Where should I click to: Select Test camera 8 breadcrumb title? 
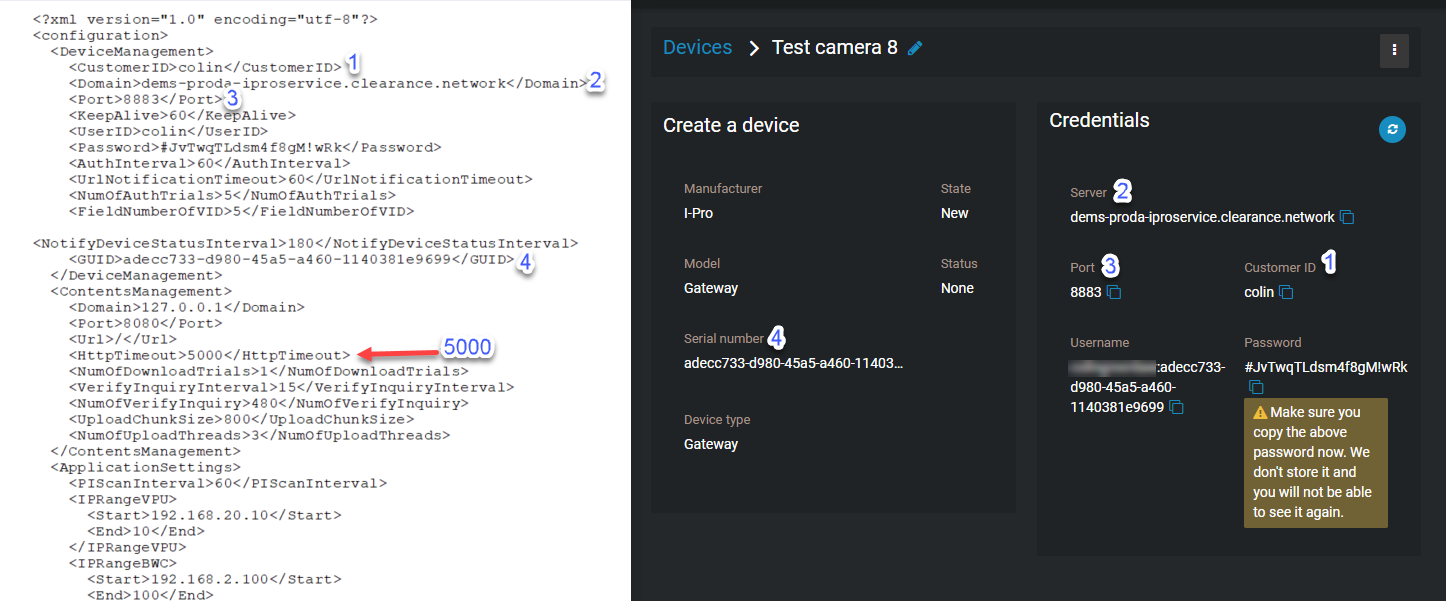click(835, 47)
